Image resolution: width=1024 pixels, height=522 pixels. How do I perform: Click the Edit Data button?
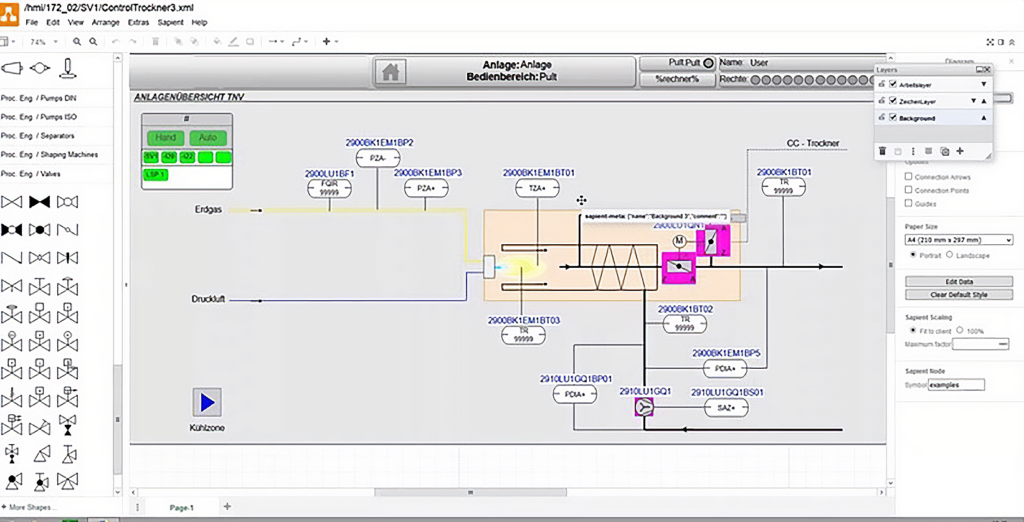tap(958, 282)
